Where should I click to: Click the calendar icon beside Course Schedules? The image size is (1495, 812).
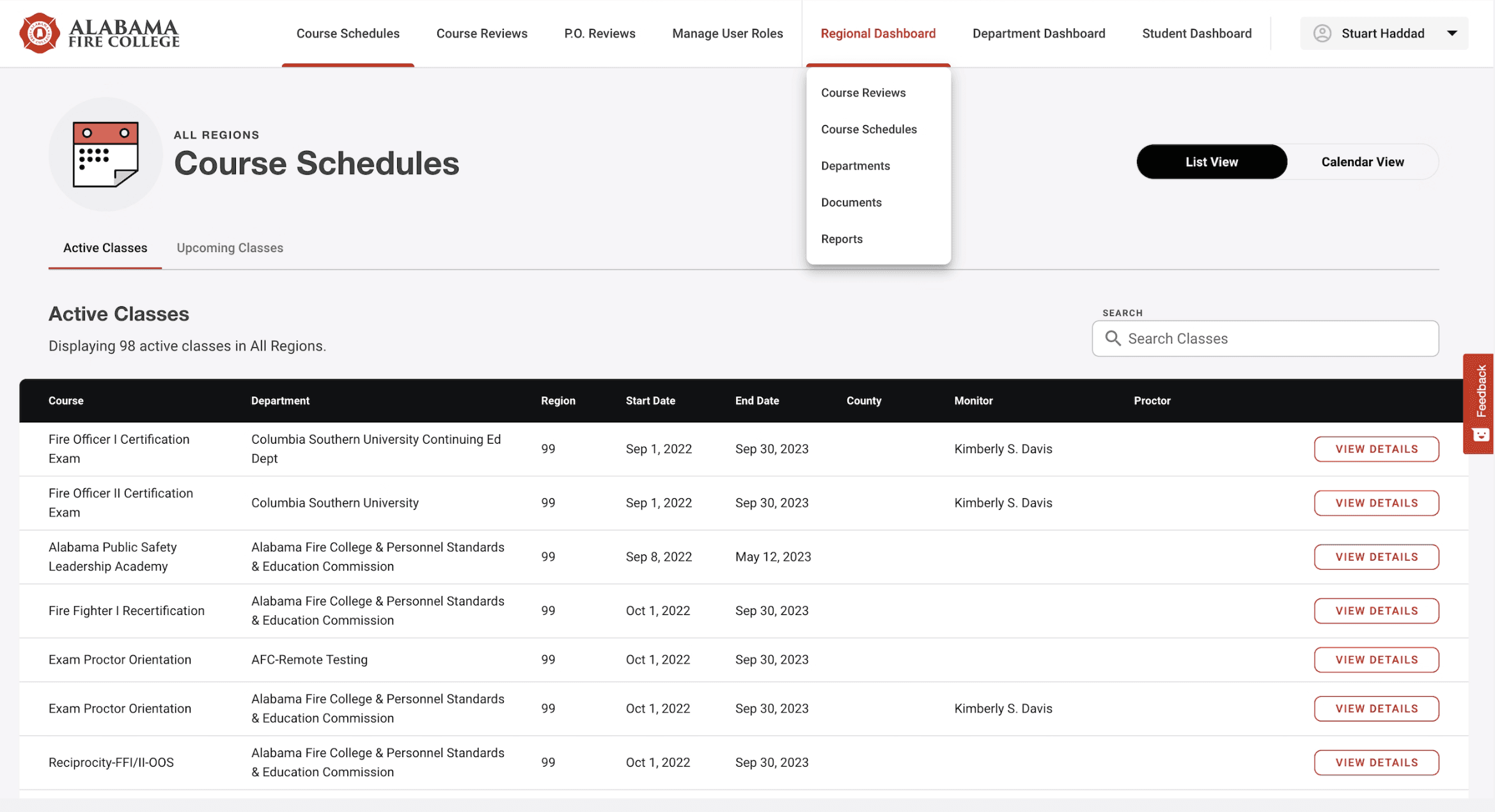106,154
